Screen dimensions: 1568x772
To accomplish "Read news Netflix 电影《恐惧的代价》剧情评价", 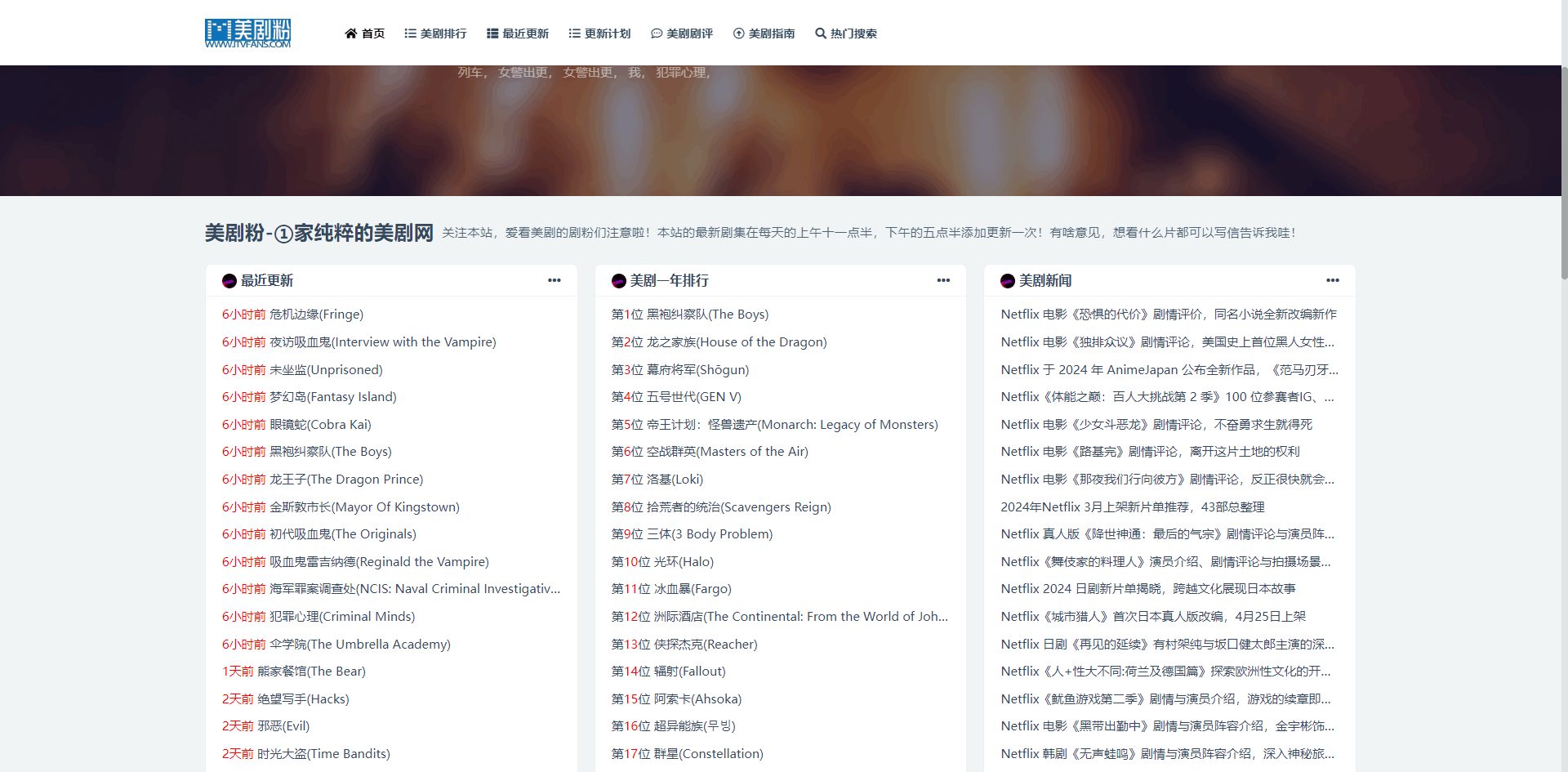I will coord(1169,315).
